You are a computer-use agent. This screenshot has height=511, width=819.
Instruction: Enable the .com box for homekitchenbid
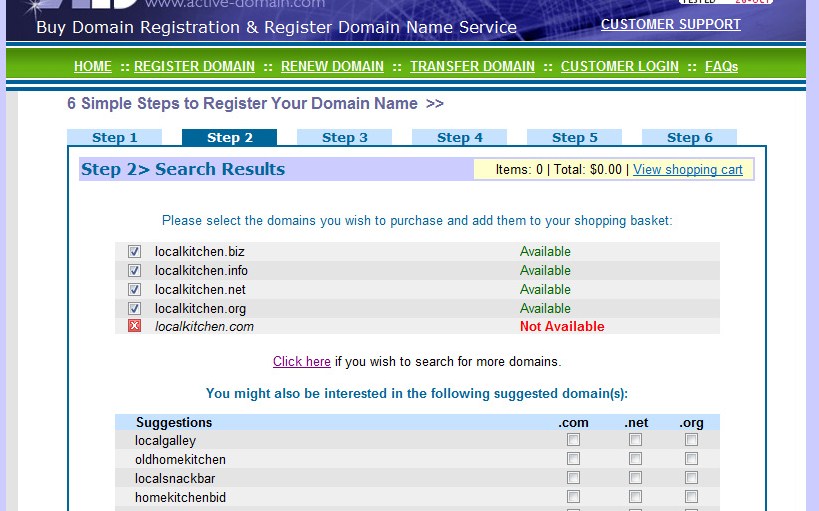(x=573, y=497)
